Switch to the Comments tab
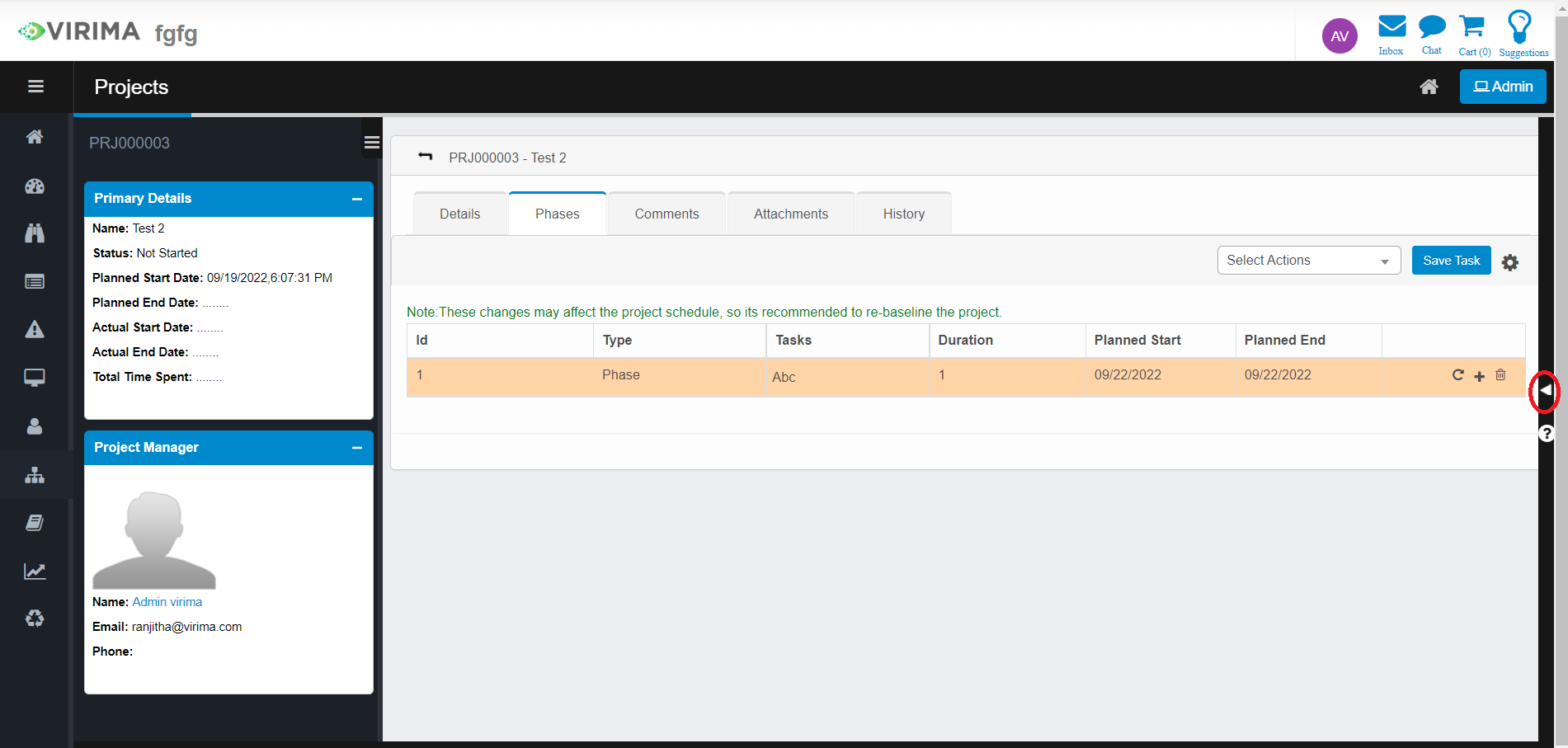 666,214
